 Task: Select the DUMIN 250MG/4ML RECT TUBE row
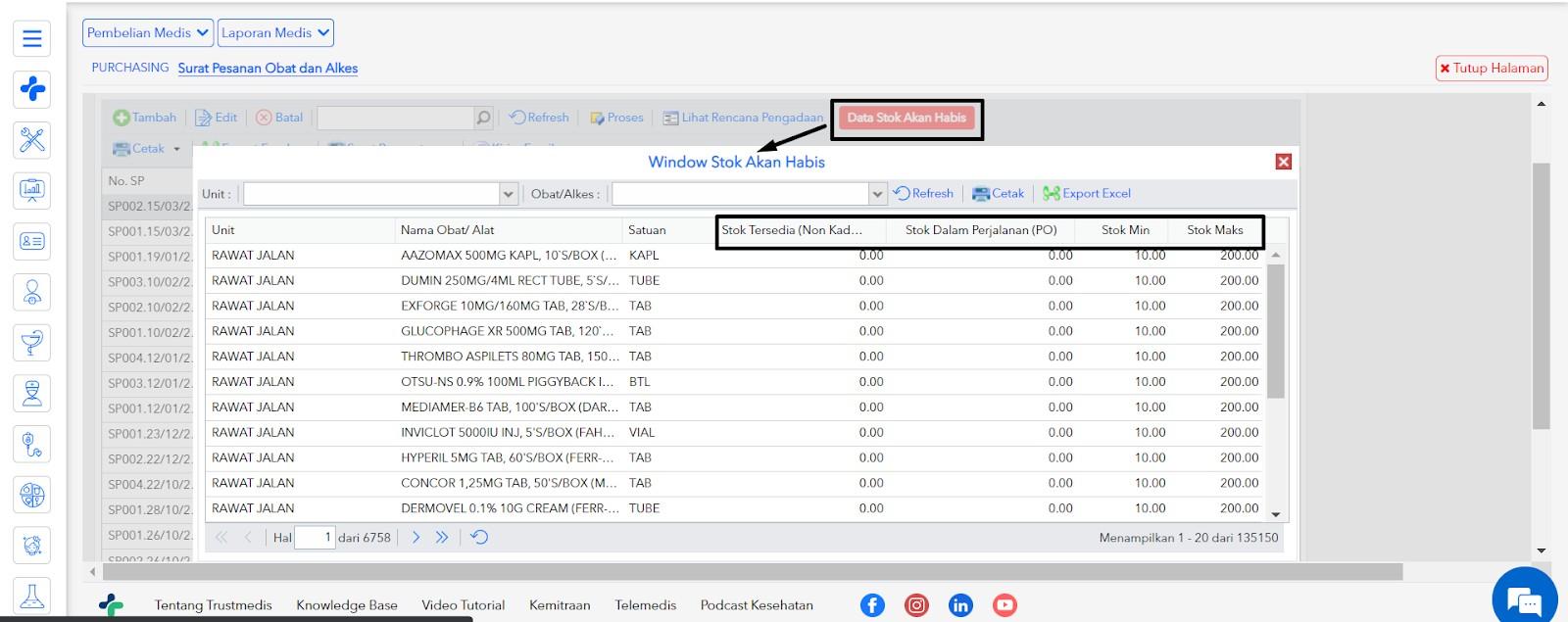tap(735, 281)
